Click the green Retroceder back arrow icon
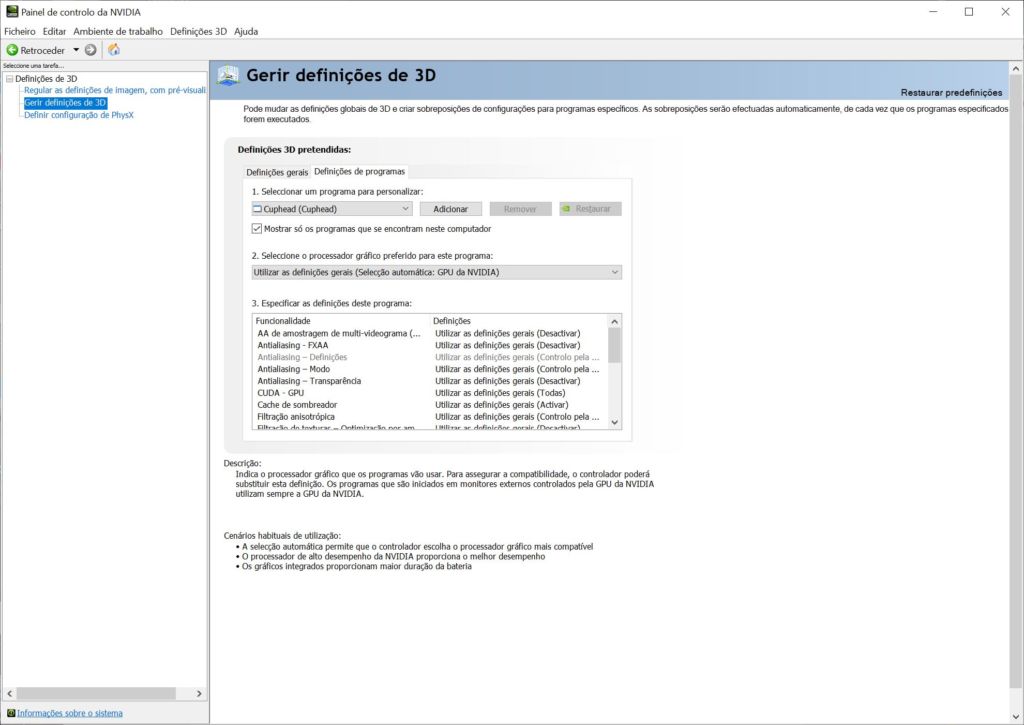The width and height of the screenshot is (1024, 725). (x=12, y=50)
